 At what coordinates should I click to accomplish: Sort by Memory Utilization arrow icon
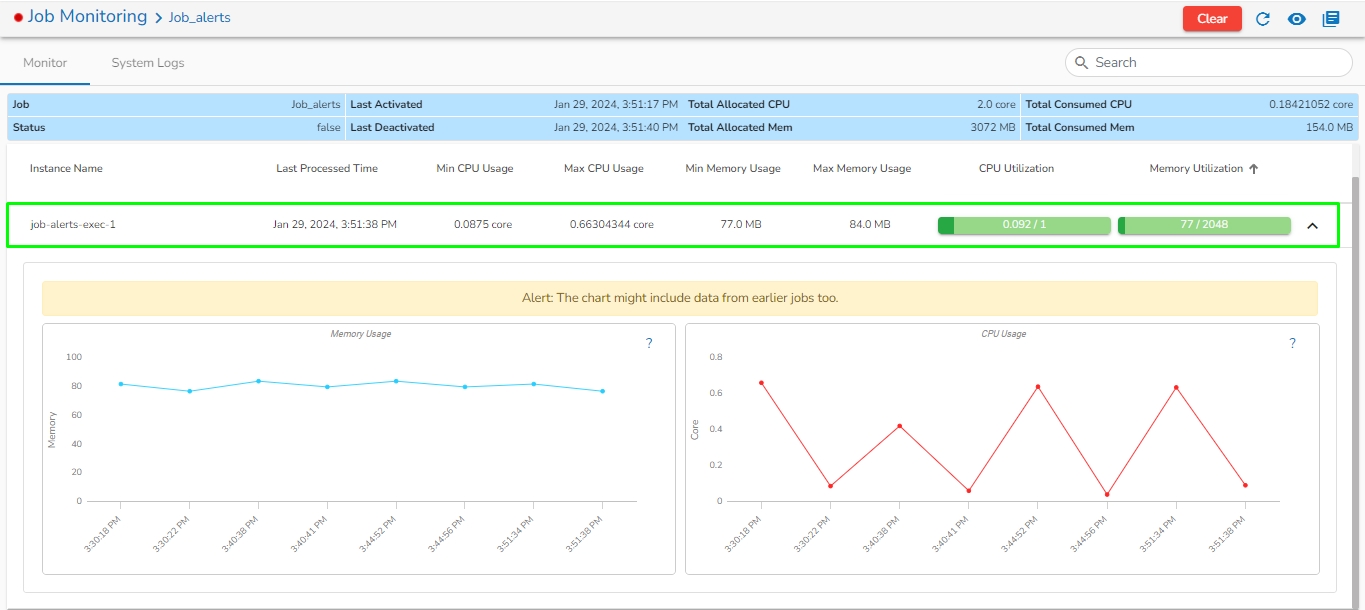coord(1254,169)
